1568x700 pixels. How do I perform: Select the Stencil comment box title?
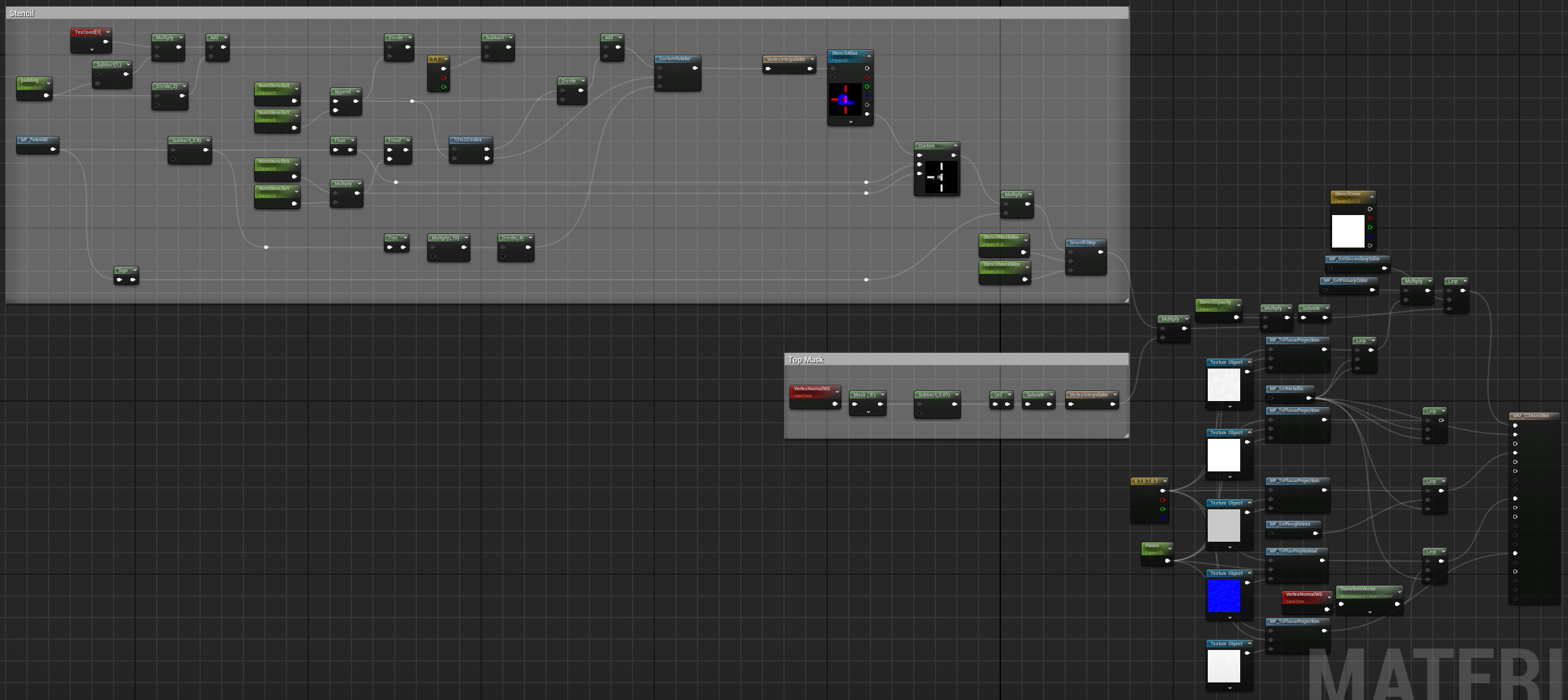tap(22, 14)
